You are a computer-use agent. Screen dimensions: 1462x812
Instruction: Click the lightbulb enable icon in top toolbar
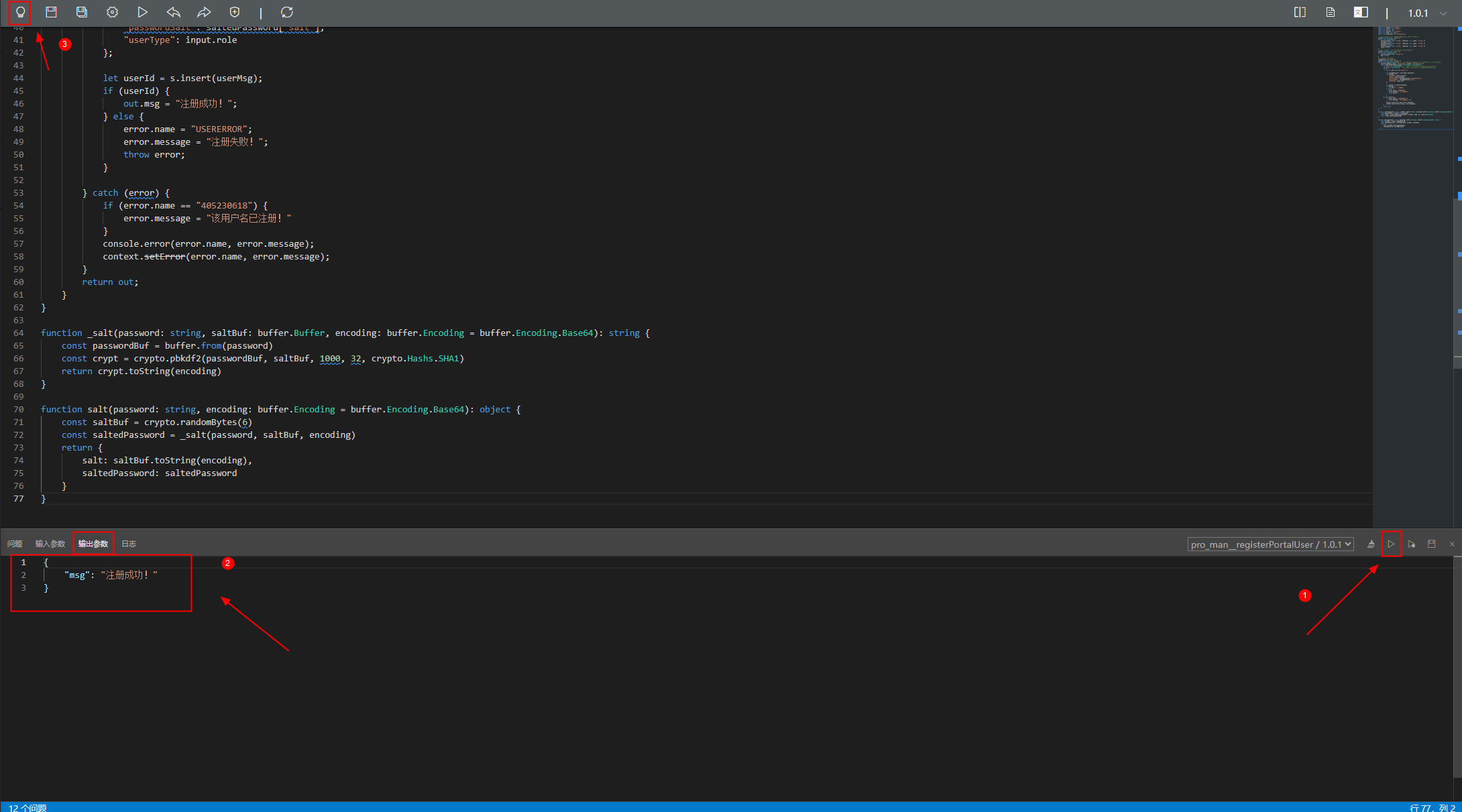click(x=20, y=12)
